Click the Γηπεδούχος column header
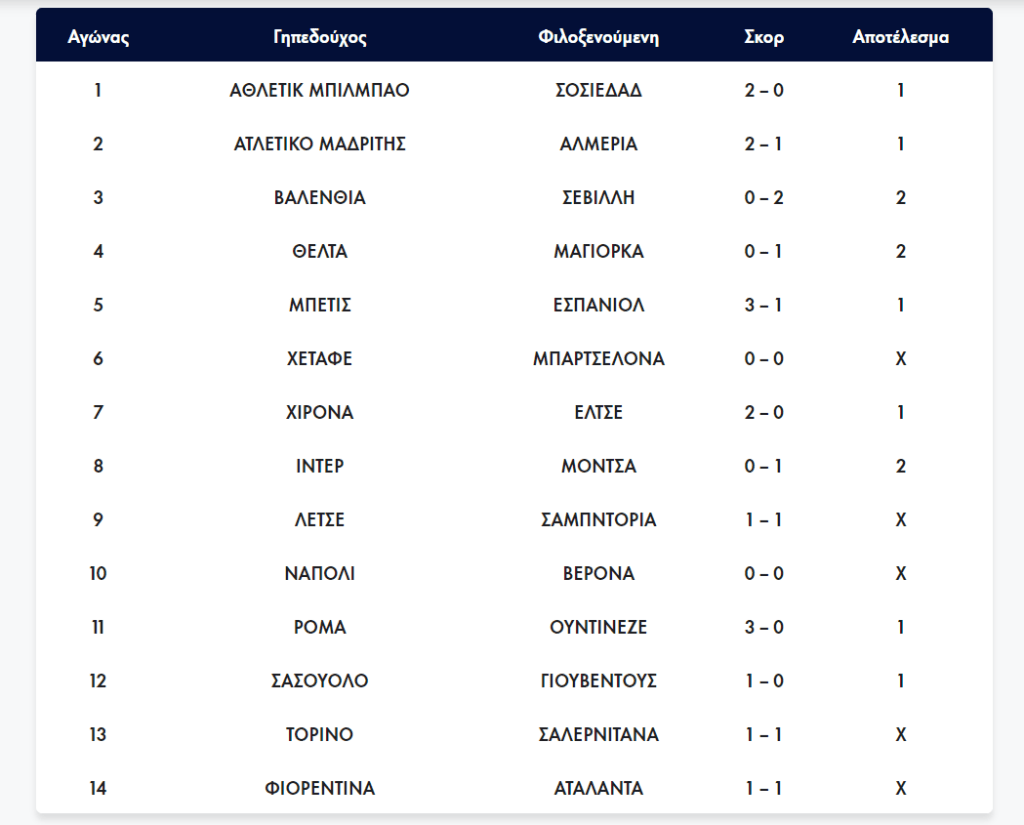Image resolution: width=1024 pixels, height=825 pixels. 320,38
